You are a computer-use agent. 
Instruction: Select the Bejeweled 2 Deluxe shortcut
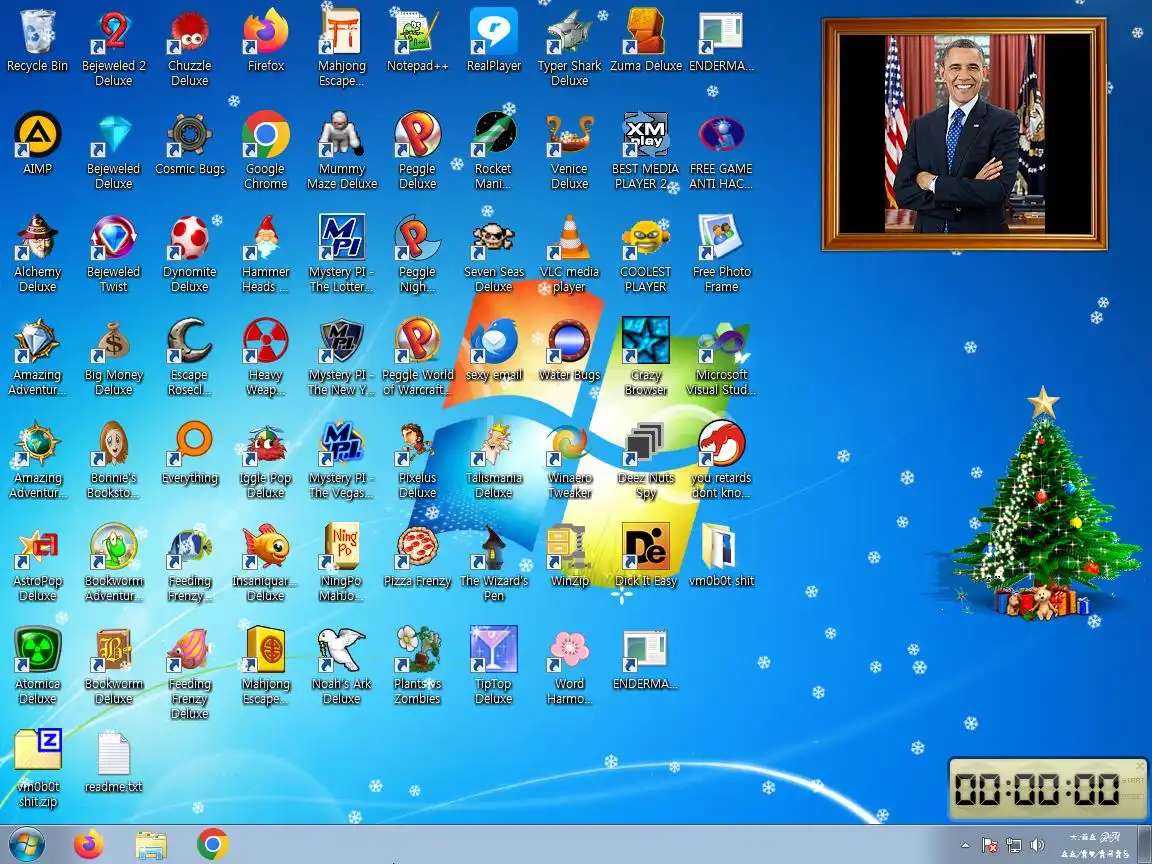[x=114, y=48]
